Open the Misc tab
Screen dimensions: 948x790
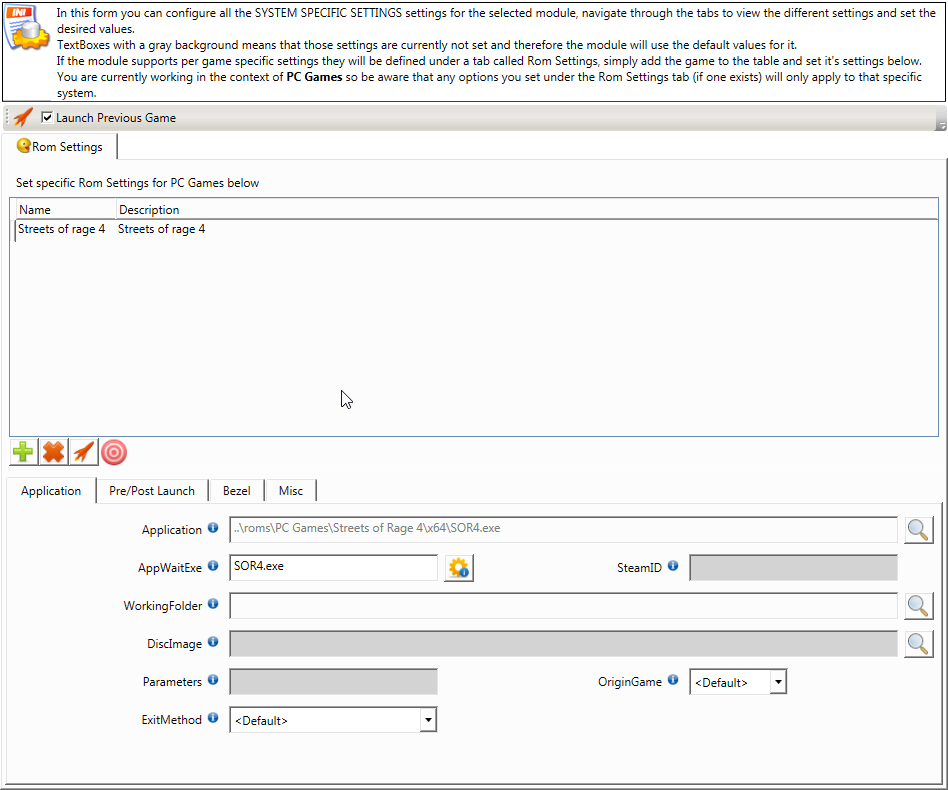click(x=291, y=491)
